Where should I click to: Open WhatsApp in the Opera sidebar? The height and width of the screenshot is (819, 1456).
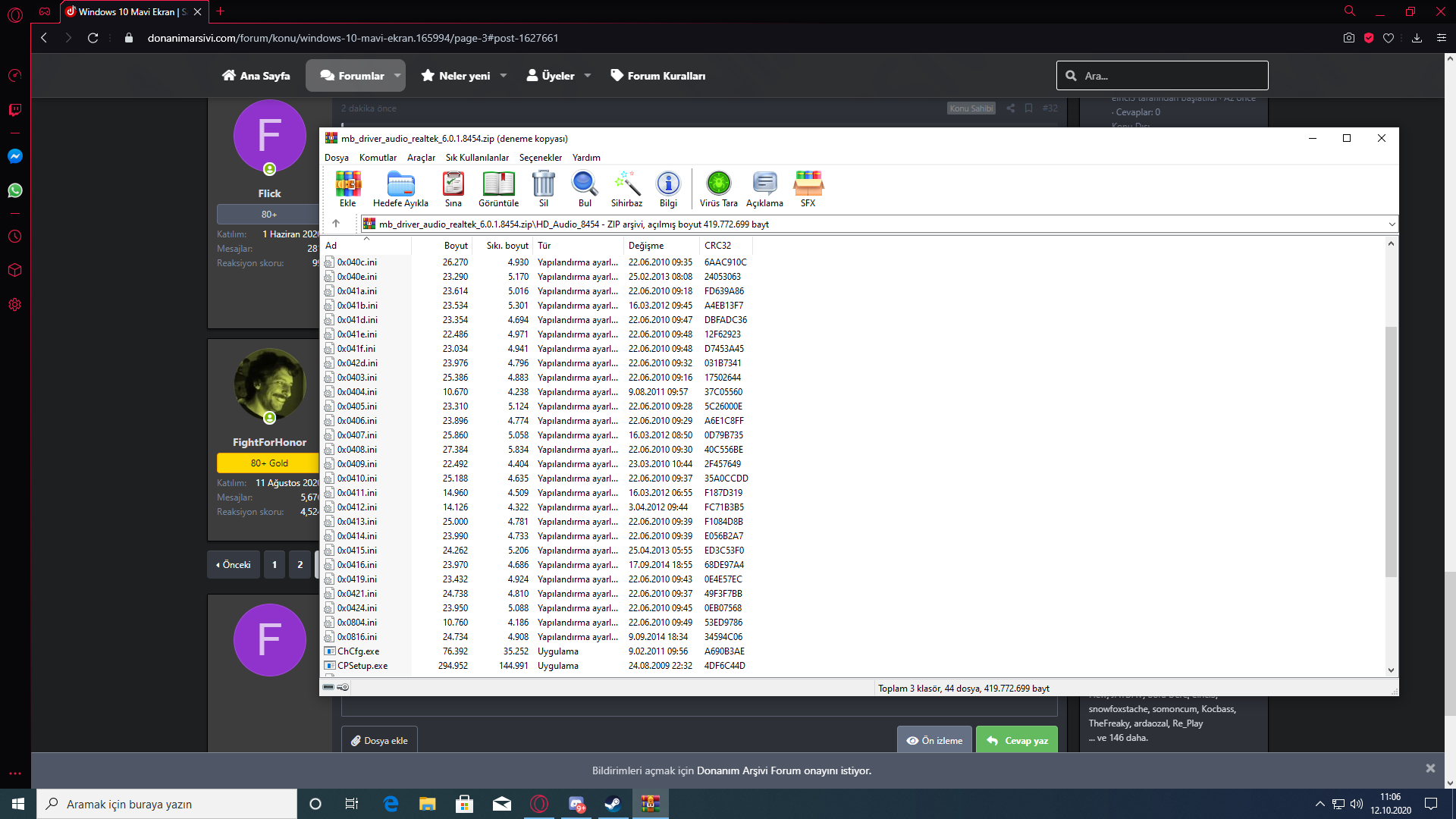[x=15, y=190]
